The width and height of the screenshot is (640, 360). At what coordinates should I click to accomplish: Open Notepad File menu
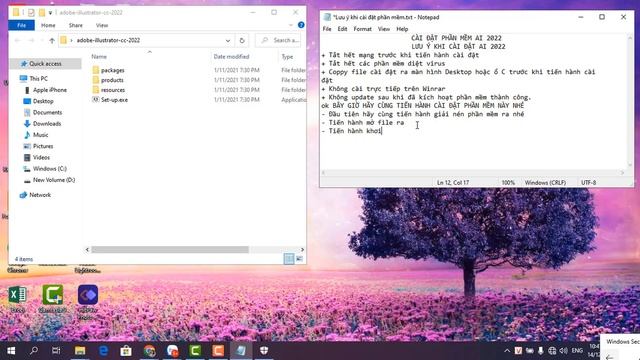click(327, 29)
